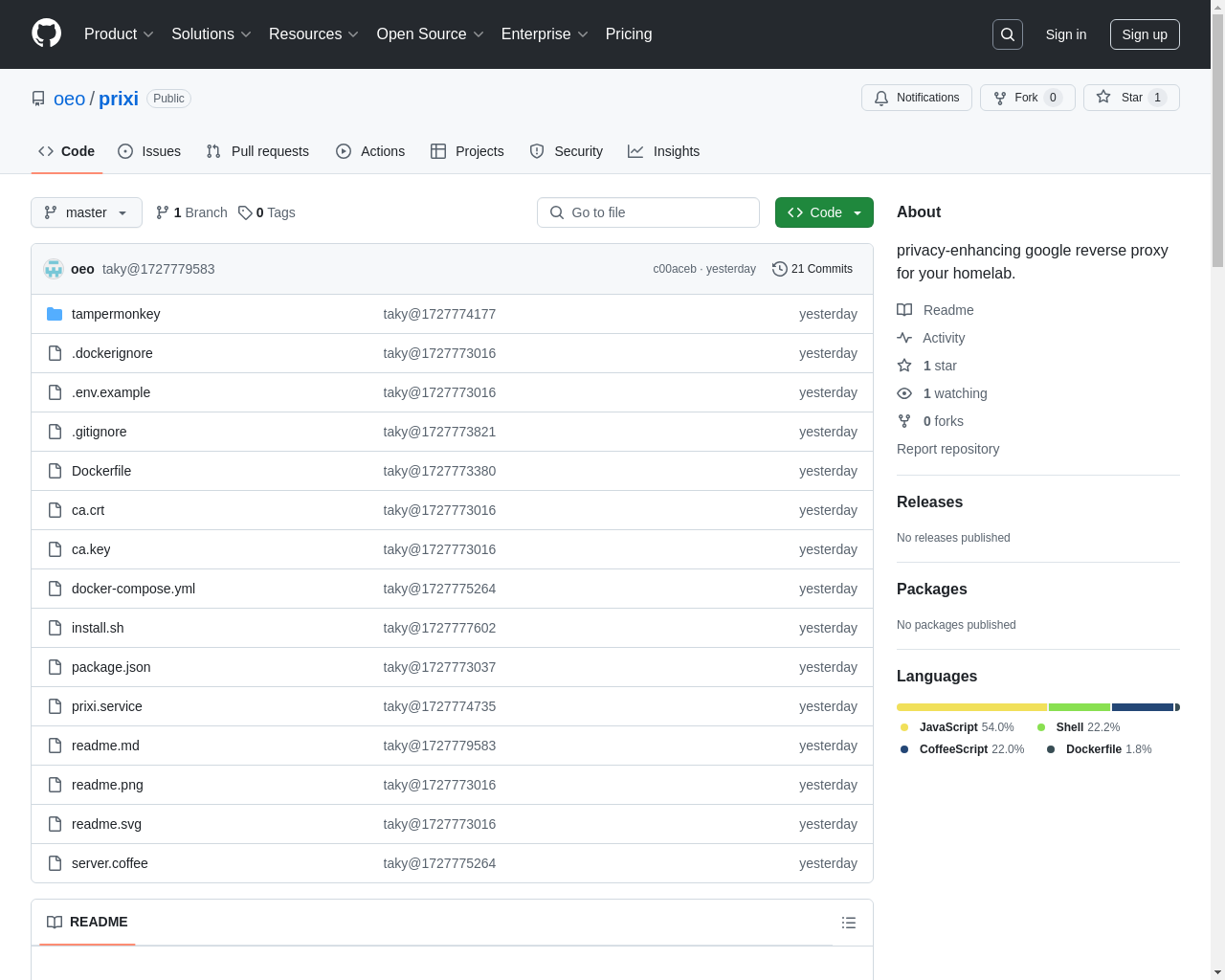Viewport: 1225px width, 980px height.
Task: Open the GitHub home logo
Action: click(x=47, y=33)
